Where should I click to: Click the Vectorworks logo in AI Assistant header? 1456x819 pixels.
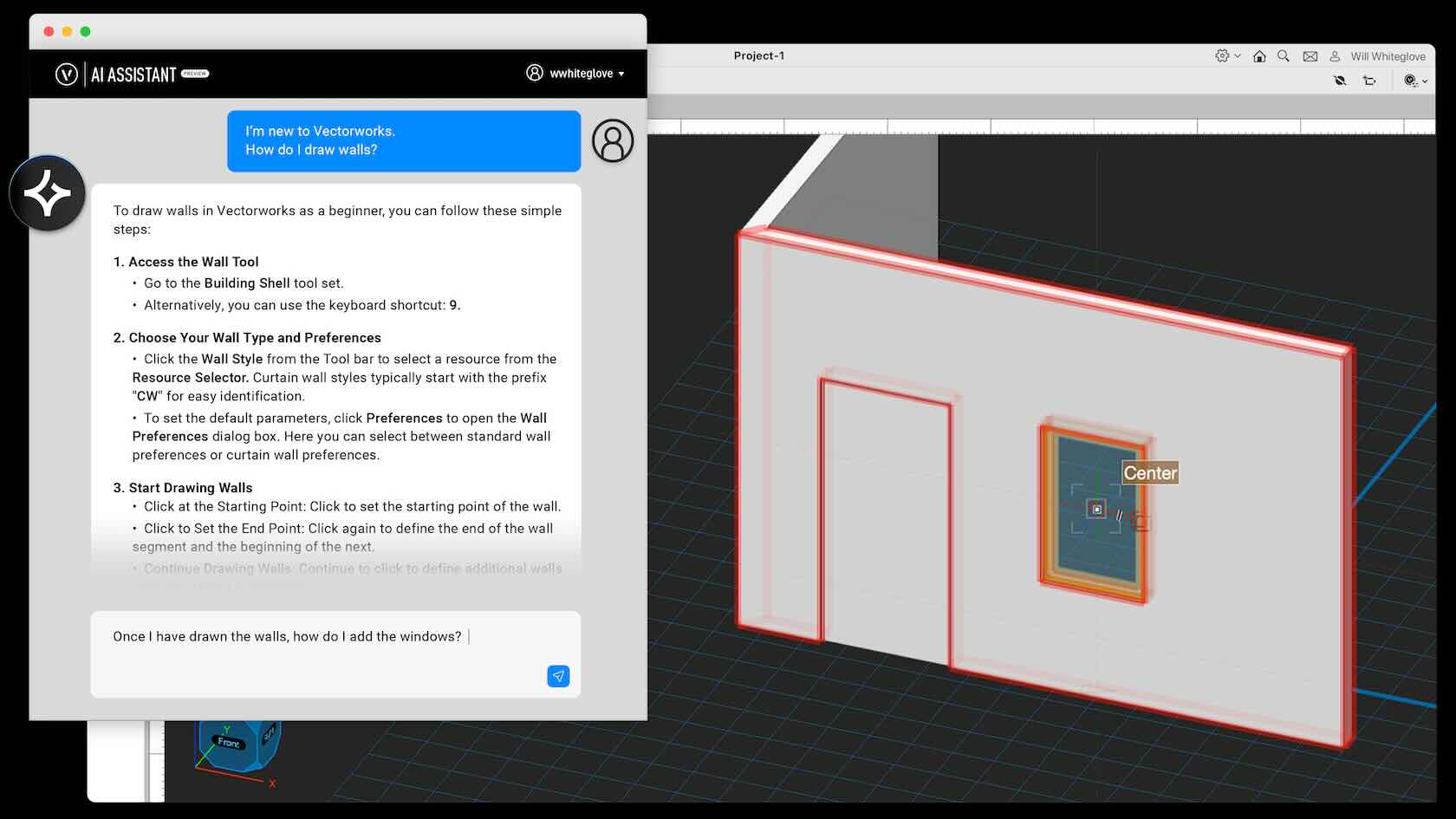(67, 75)
